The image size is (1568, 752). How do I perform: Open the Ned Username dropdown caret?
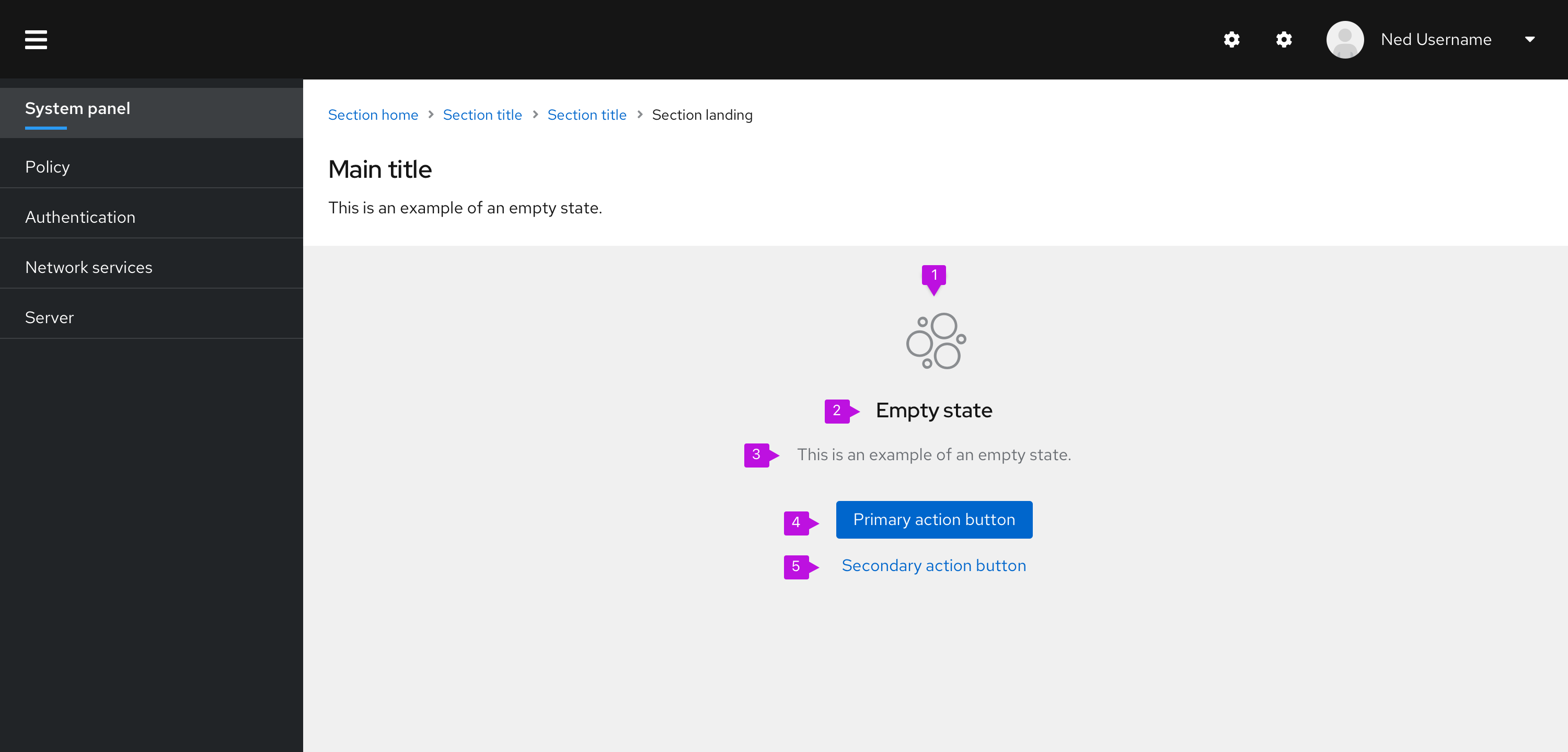[x=1529, y=40]
